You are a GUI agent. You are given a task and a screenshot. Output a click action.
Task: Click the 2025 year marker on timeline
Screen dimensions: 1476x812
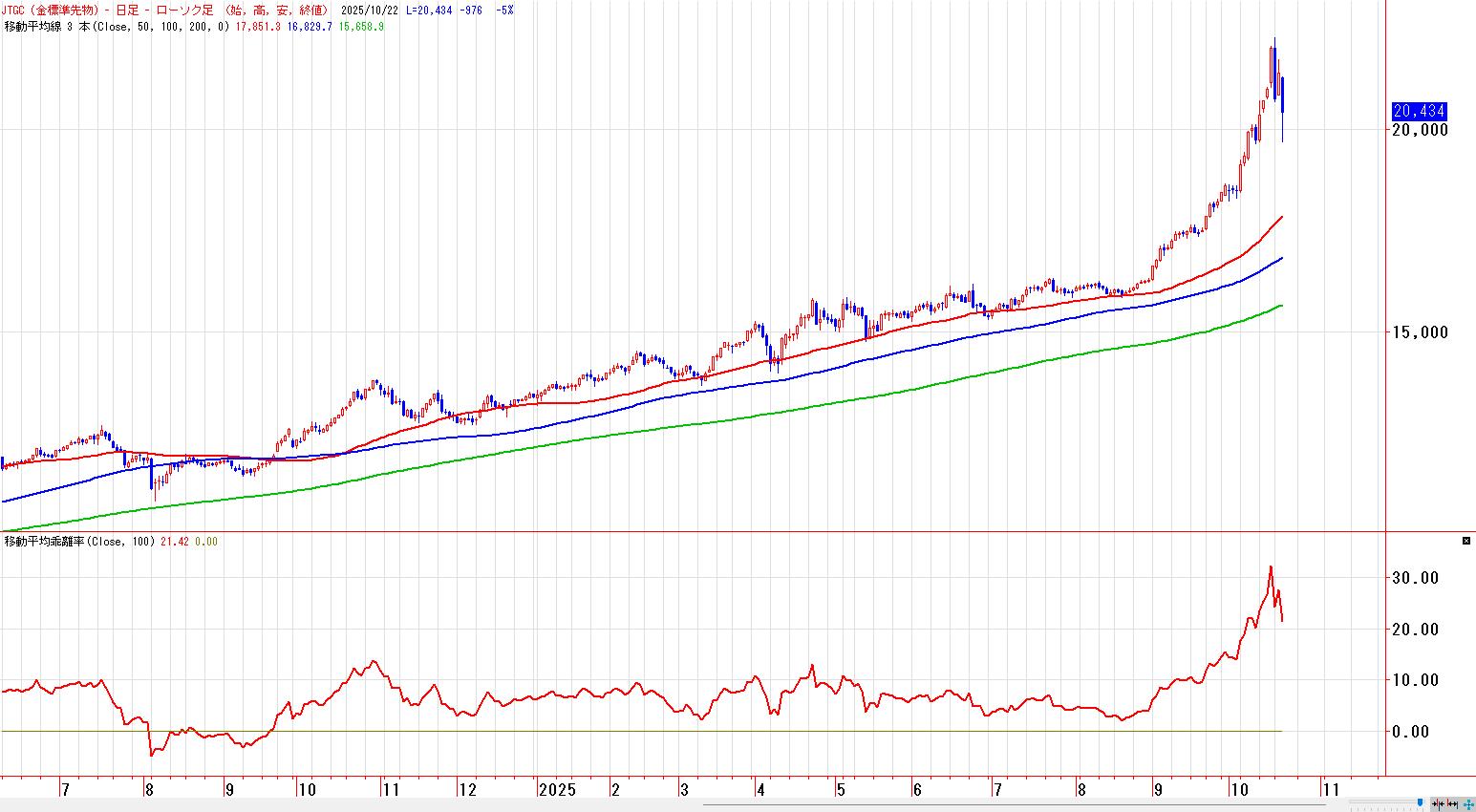557,790
